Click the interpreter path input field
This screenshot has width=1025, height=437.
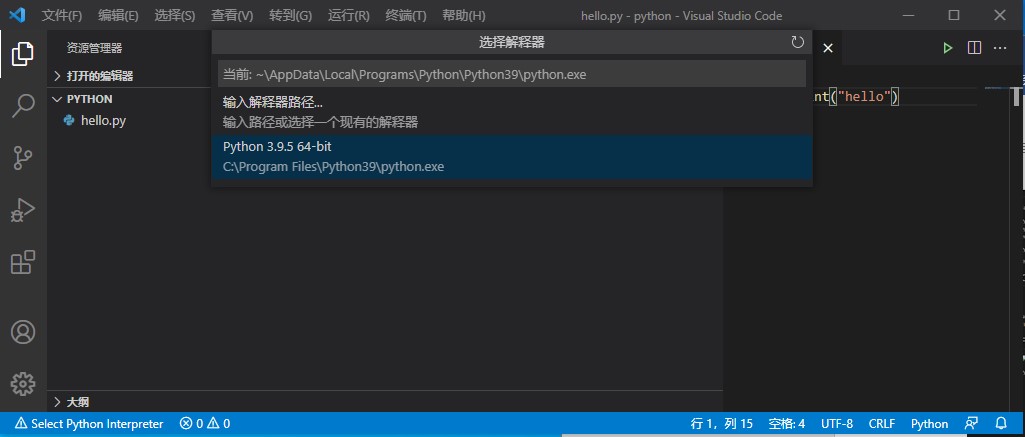tap(511, 74)
